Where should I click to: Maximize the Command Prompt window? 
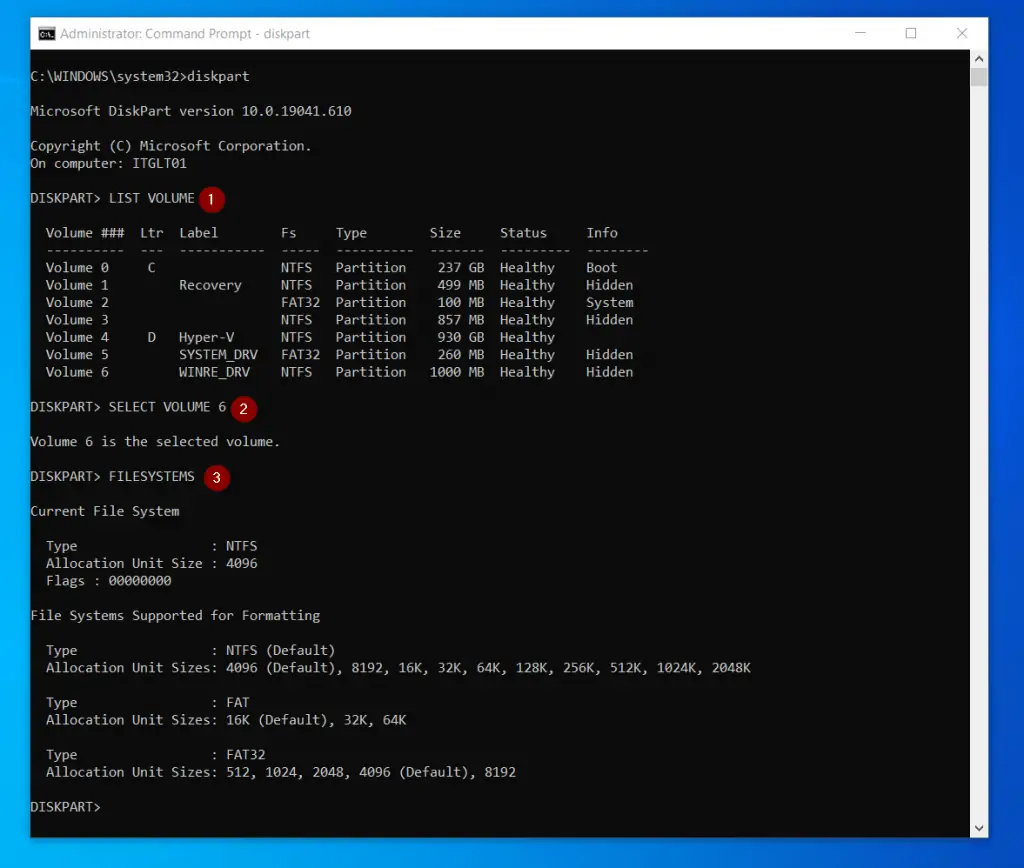[911, 33]
